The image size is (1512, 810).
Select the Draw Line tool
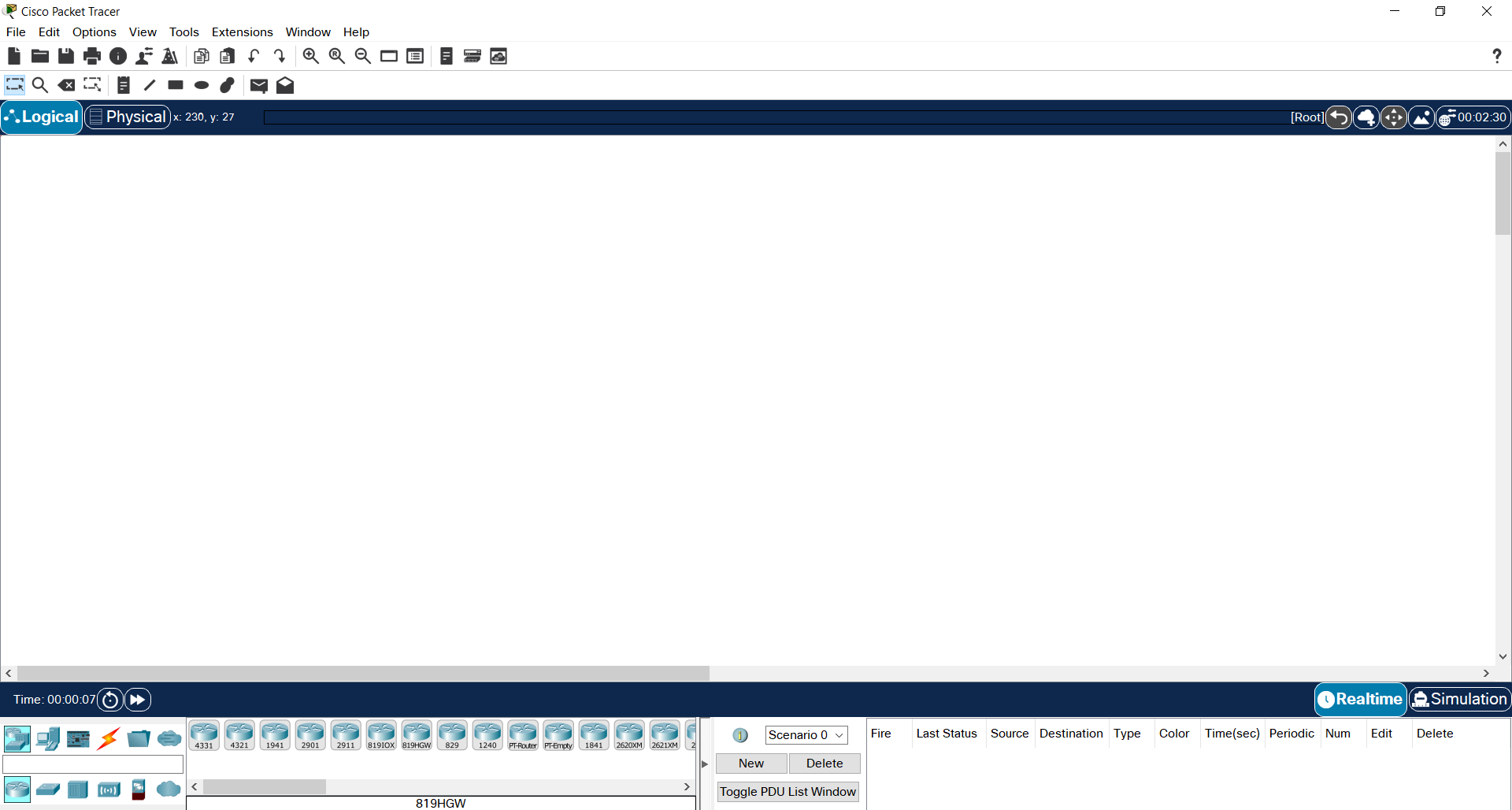coord(150,85)
